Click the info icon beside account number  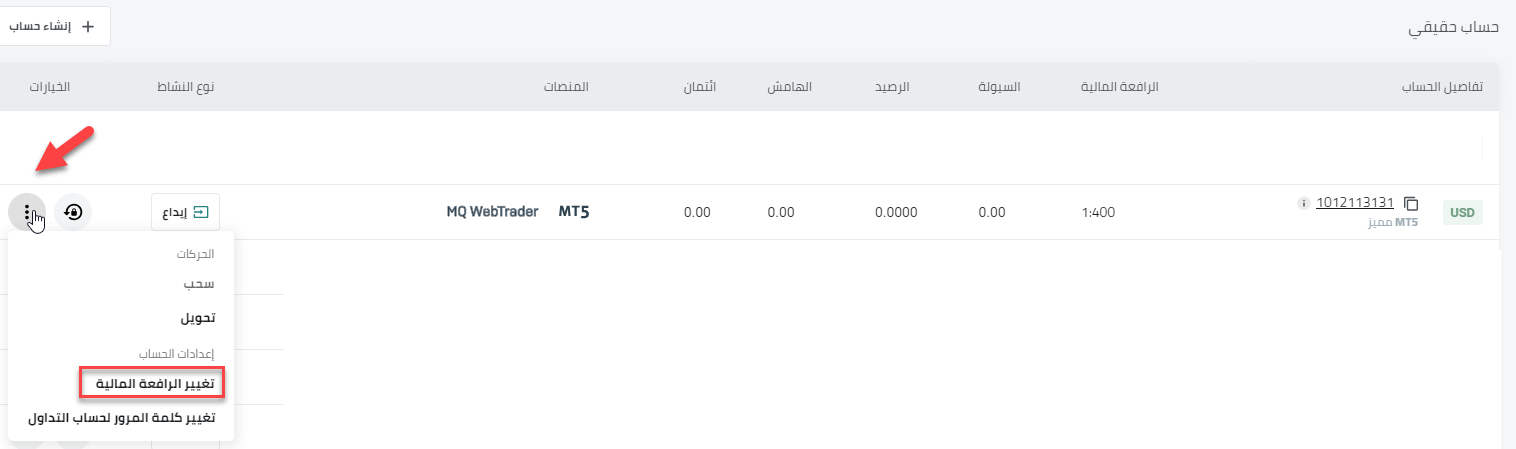1302,203
